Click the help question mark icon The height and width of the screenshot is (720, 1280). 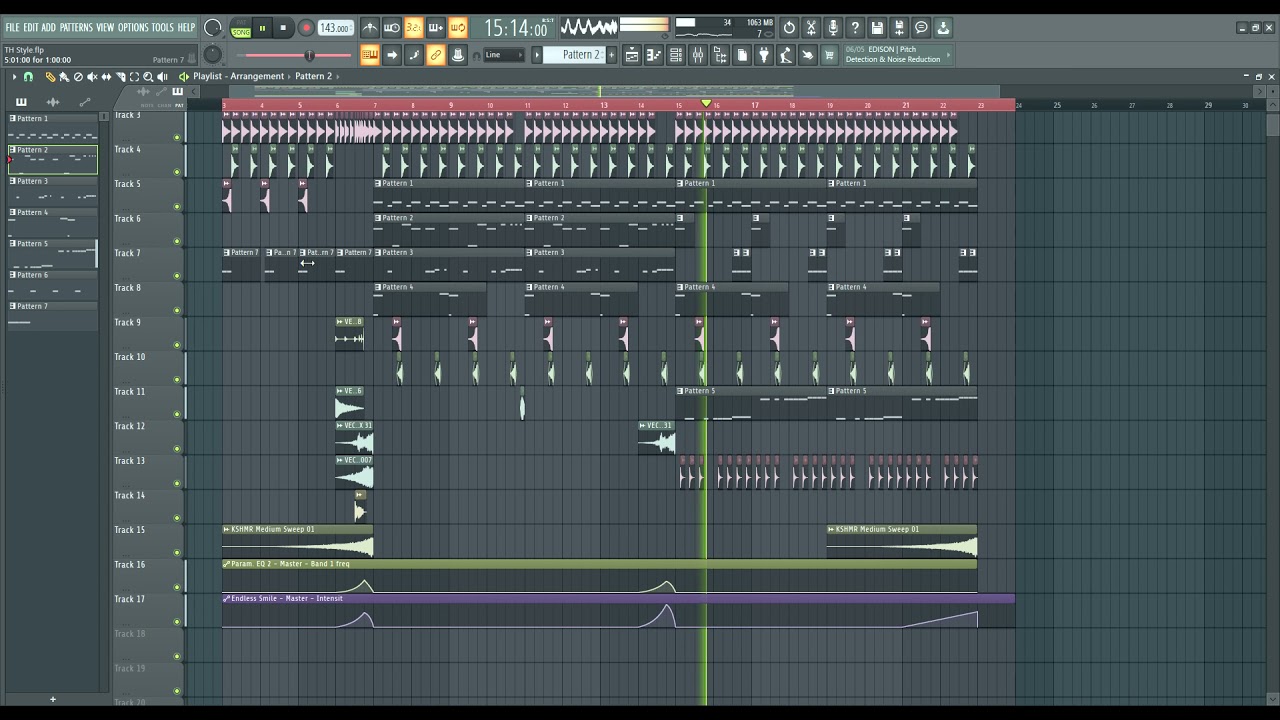855,28
